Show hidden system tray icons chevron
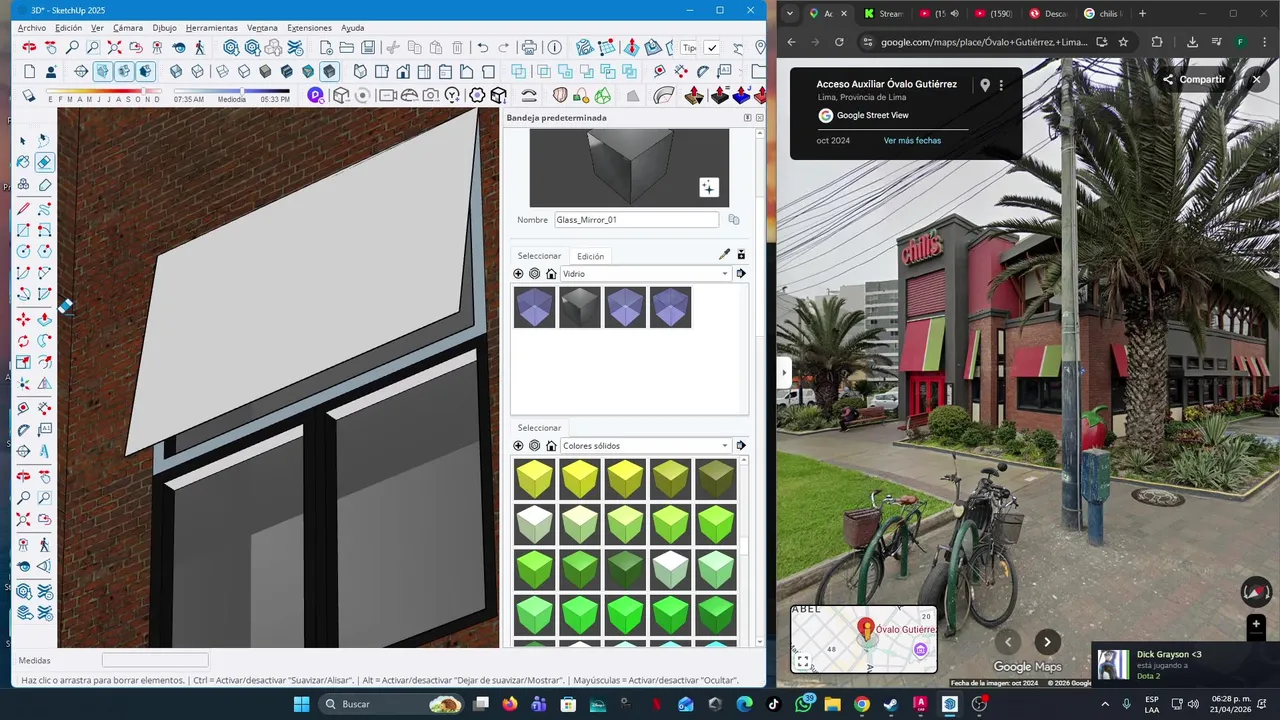Screen dimensions: 1280x720 tap(1105, 704)
